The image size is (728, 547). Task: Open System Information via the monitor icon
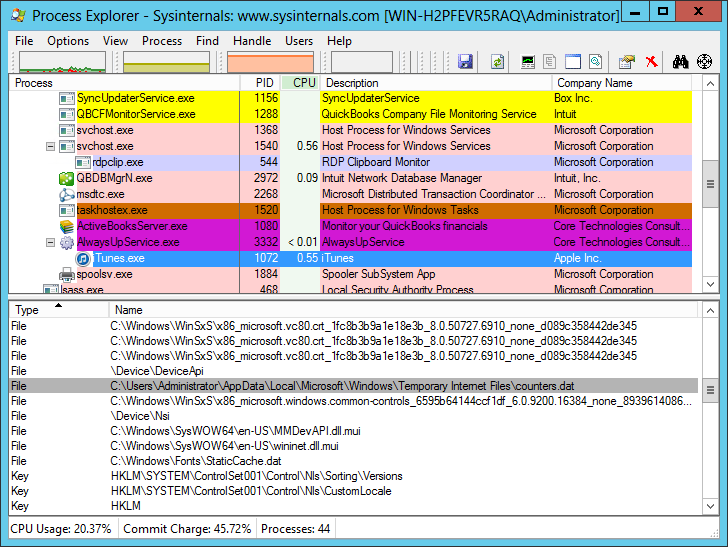pyautogui.click(x=528, y=61)
